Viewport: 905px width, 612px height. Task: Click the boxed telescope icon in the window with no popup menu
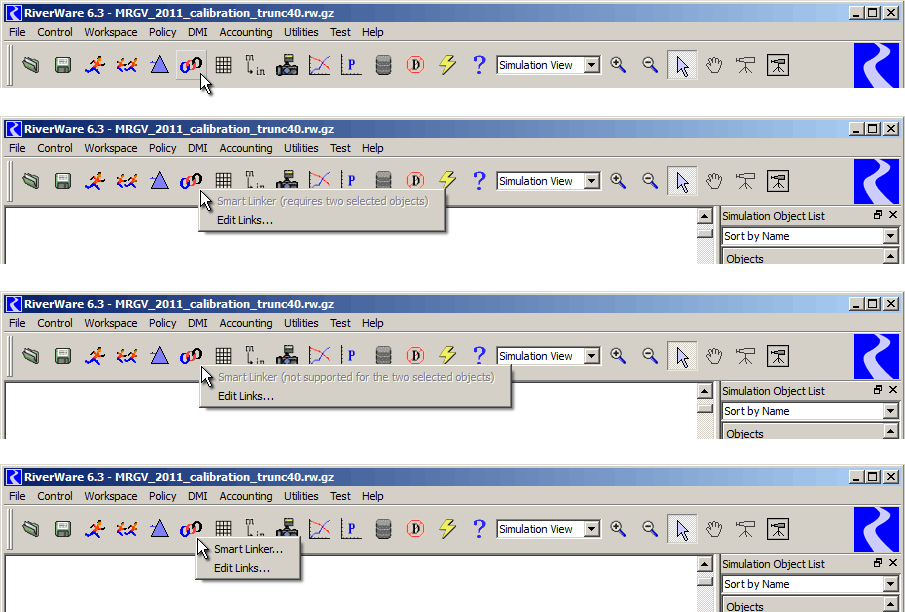click(778, 65)
